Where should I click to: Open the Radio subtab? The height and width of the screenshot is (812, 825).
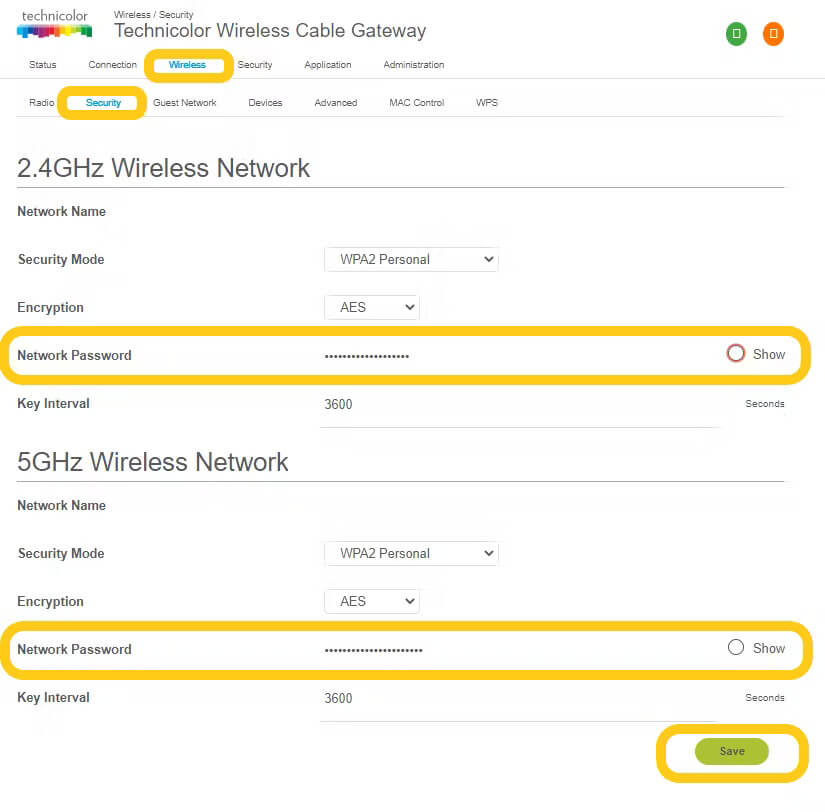tap(42, 103)
